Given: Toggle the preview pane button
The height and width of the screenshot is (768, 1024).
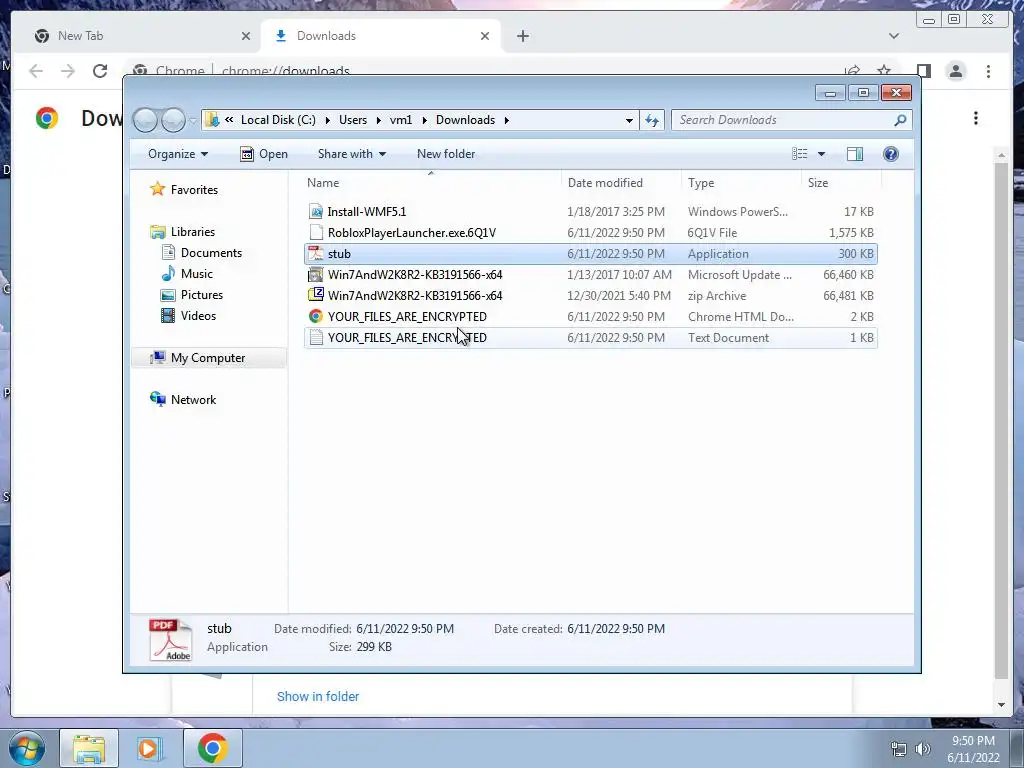Looking at the screenshot, I should pos(855,154).
